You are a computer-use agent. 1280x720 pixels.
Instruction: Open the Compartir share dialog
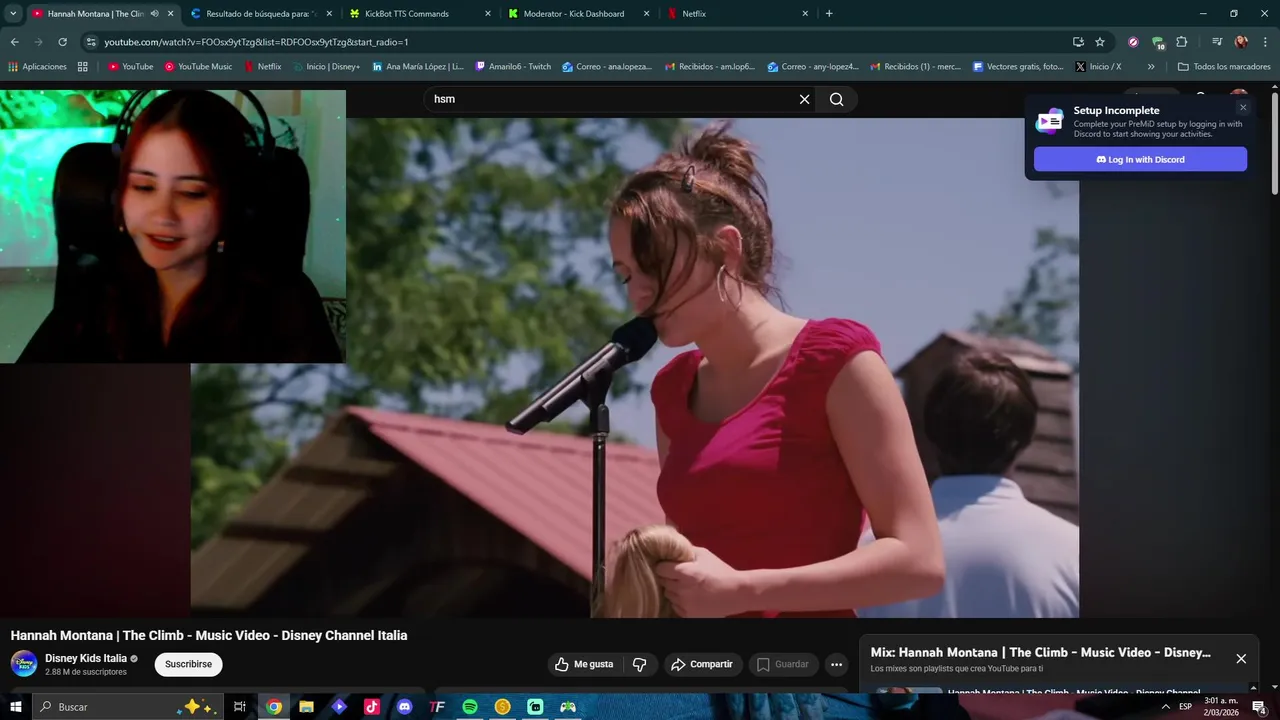(702, 664)
